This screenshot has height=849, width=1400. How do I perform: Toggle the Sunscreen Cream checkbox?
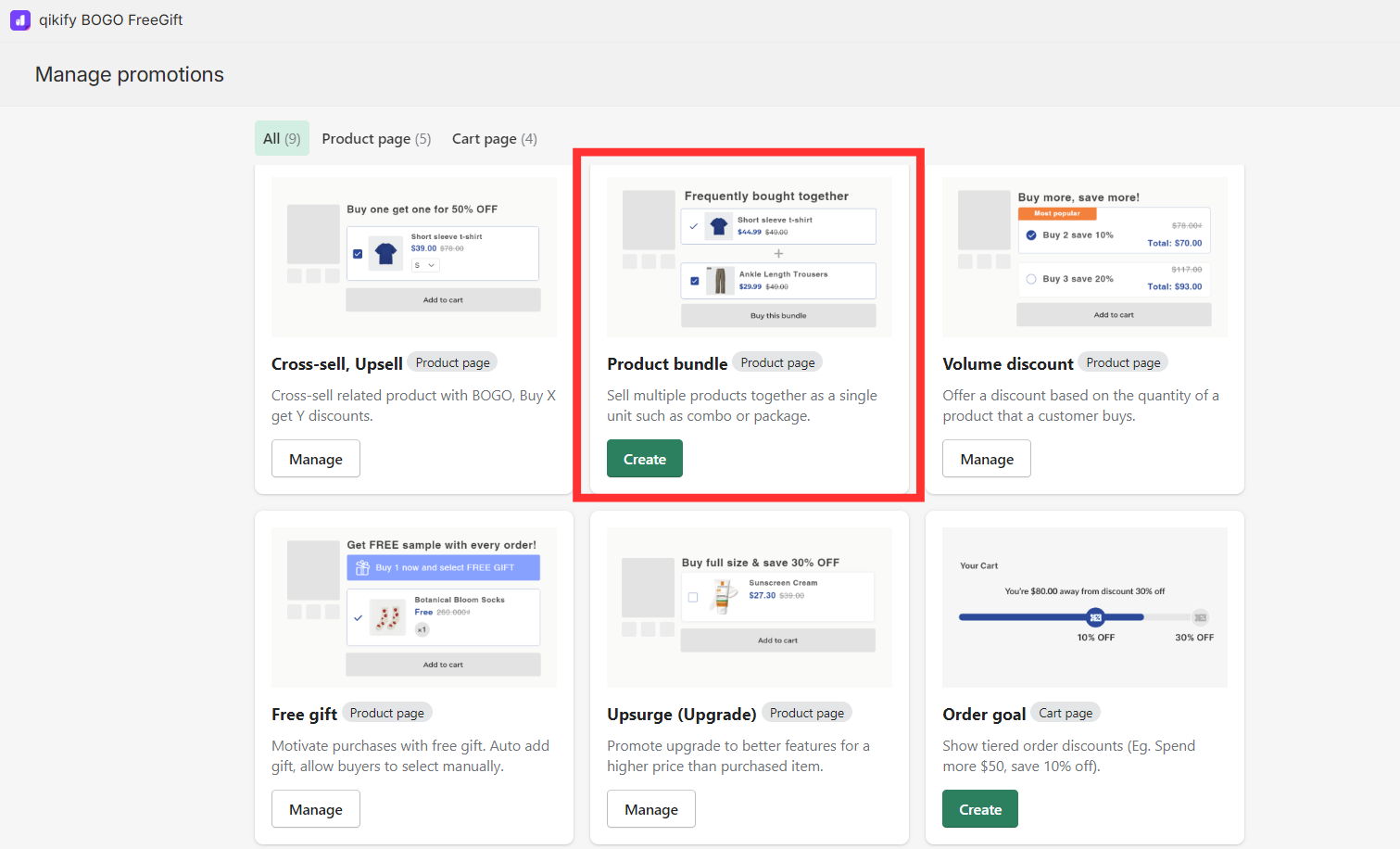point(693,598)
